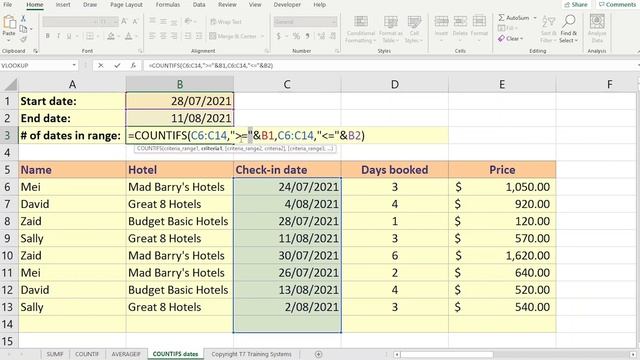Click the Accounting dollar format icon

(x=279, y=36)
